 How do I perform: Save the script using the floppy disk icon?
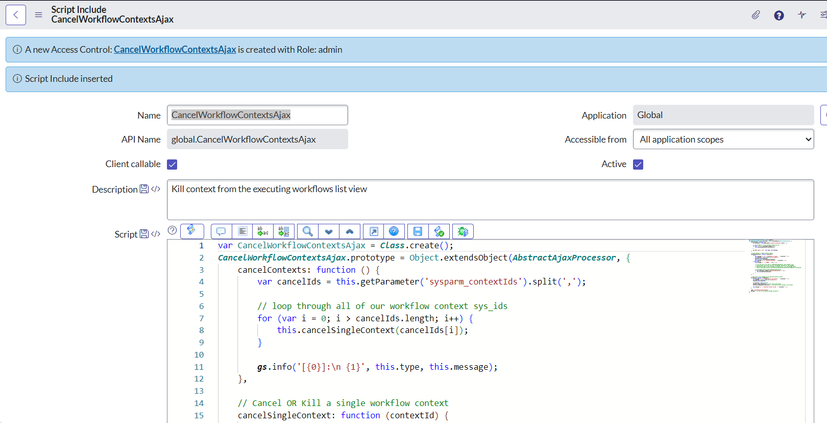tap(418, 231)
